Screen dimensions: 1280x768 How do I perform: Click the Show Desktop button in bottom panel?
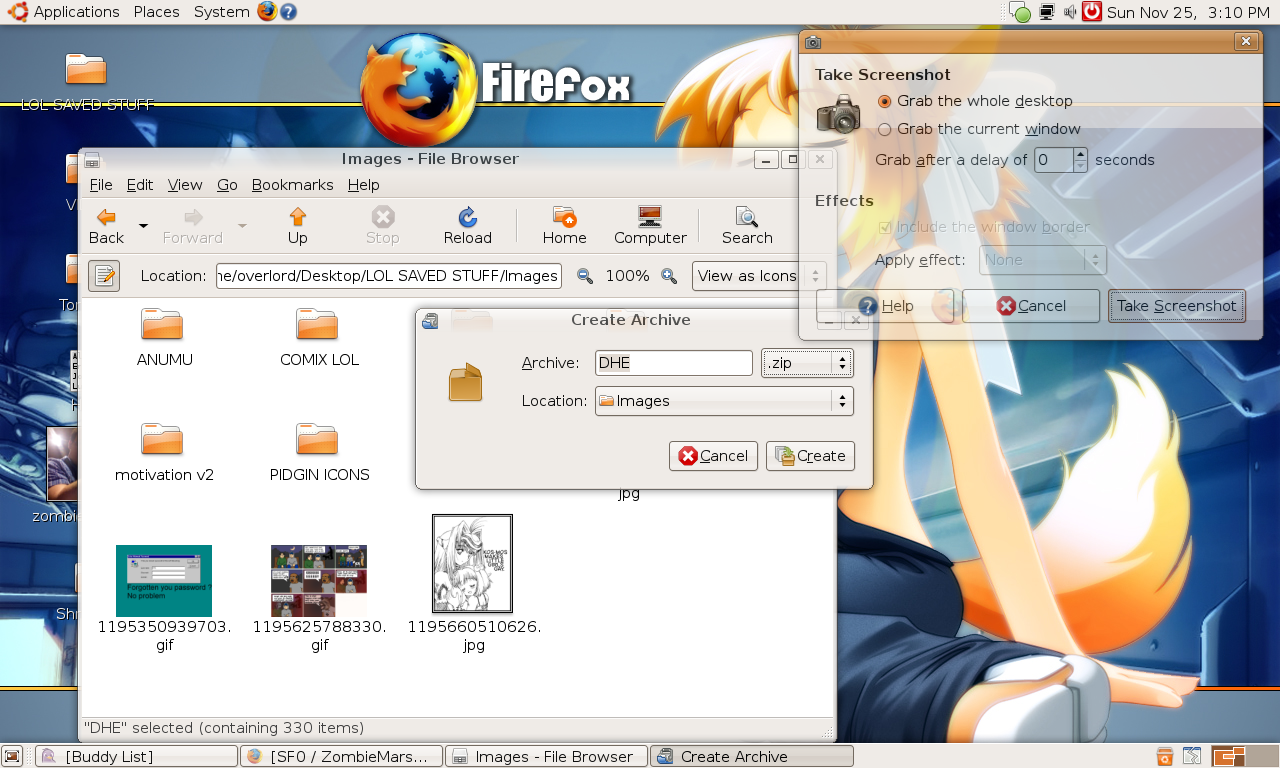[13, 756]
